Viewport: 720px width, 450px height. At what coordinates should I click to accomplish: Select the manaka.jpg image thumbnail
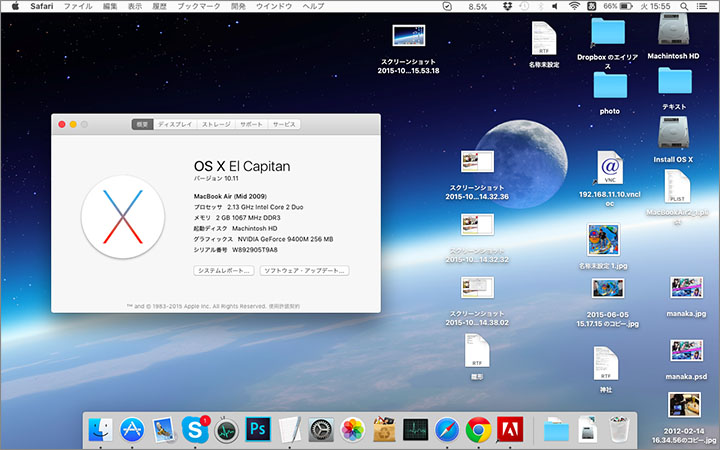686,288
